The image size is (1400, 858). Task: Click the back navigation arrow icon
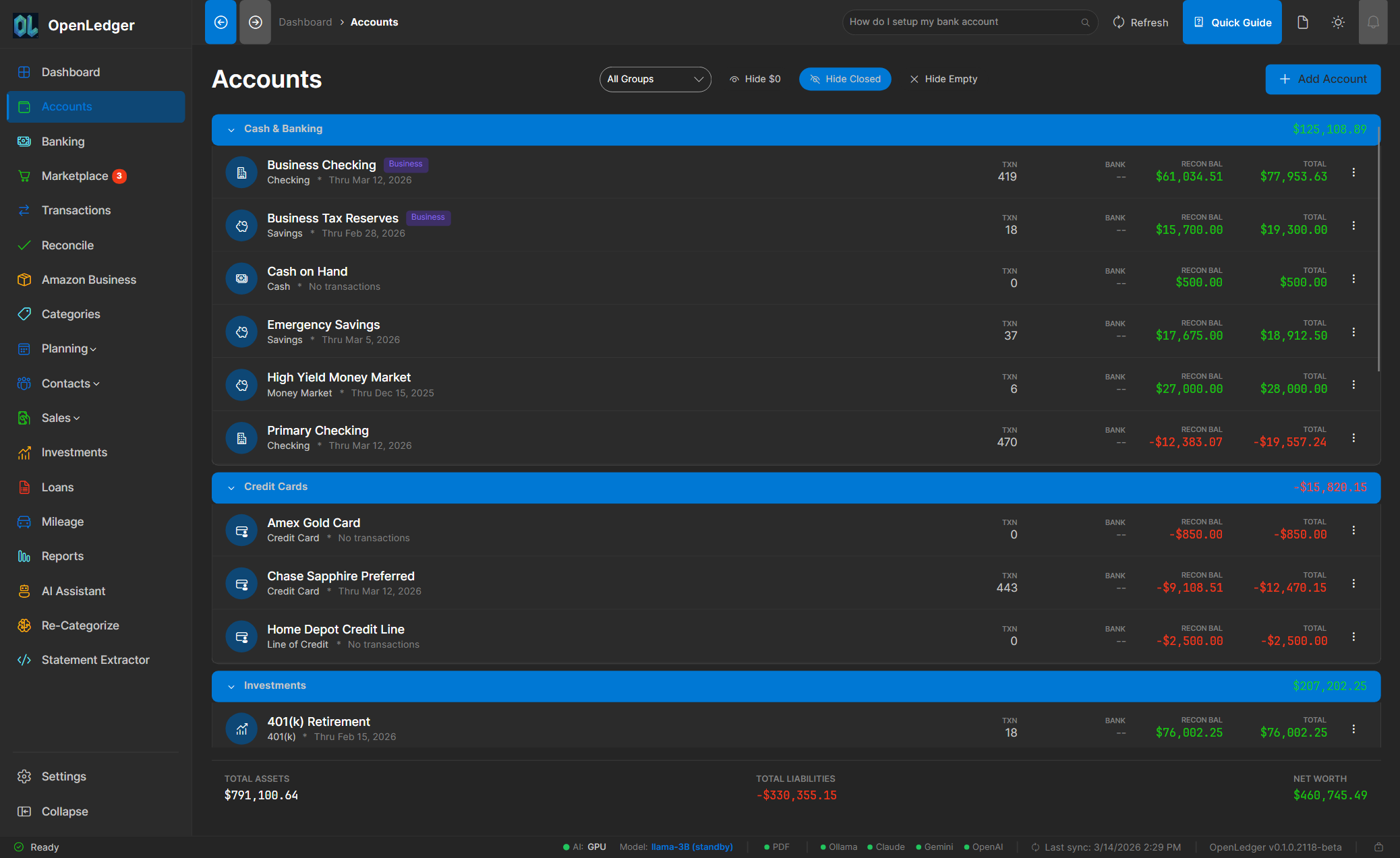[221, 22]
